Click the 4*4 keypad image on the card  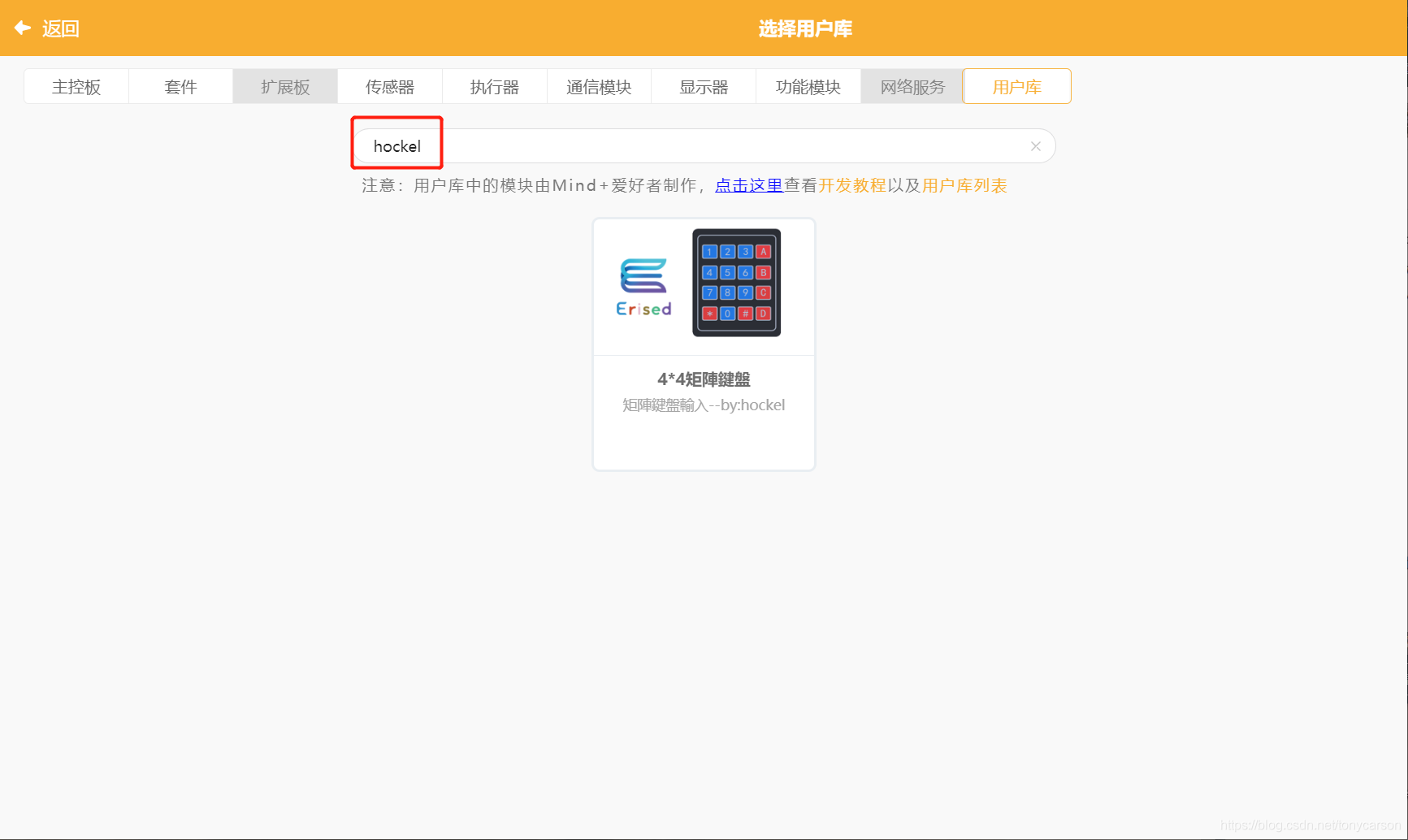click(x=736, y=283)
